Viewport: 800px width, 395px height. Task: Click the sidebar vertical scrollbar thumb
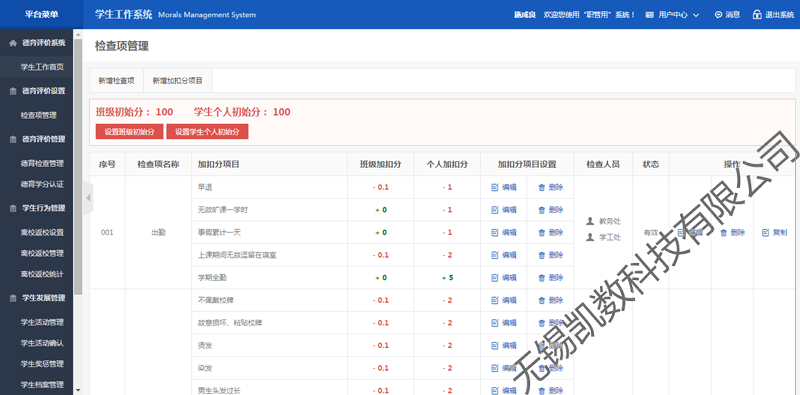point(78,166)
